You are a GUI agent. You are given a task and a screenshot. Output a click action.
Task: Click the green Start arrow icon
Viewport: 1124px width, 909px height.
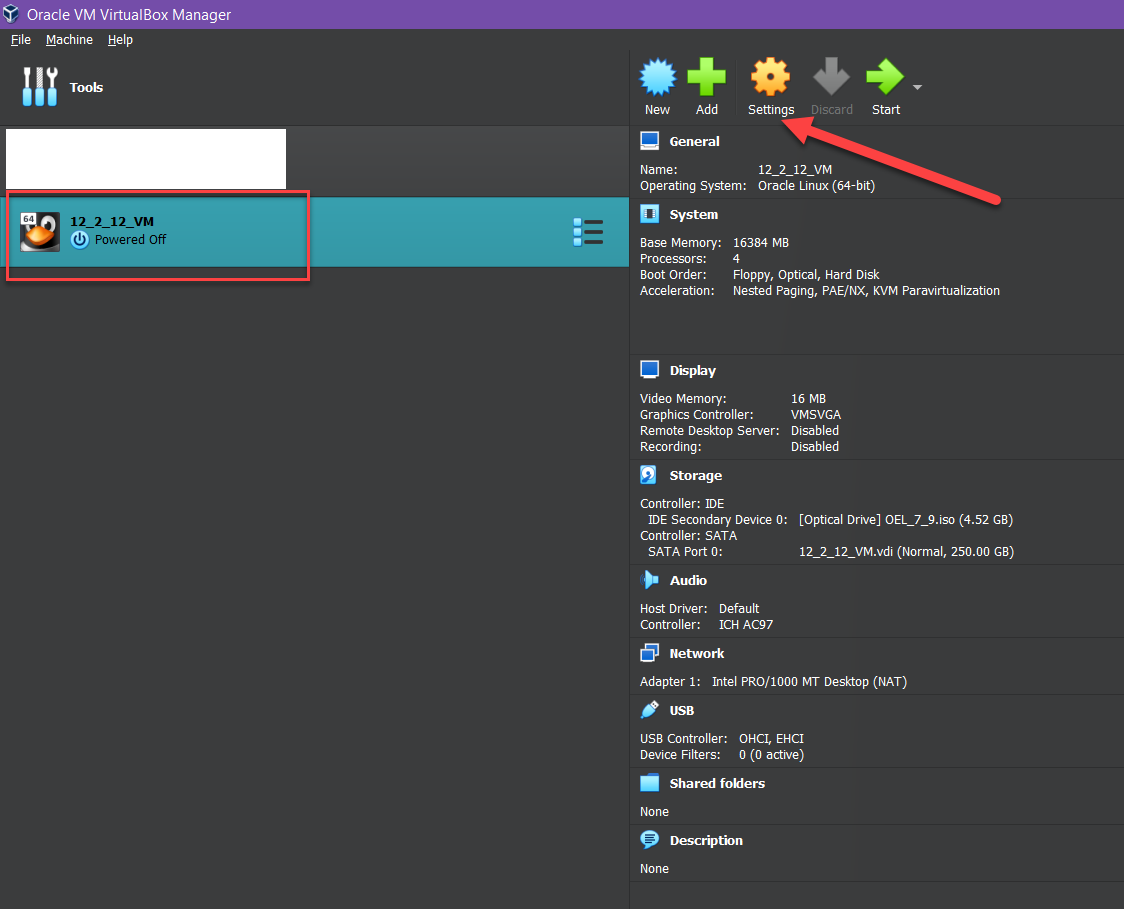(x=884, y=78)
